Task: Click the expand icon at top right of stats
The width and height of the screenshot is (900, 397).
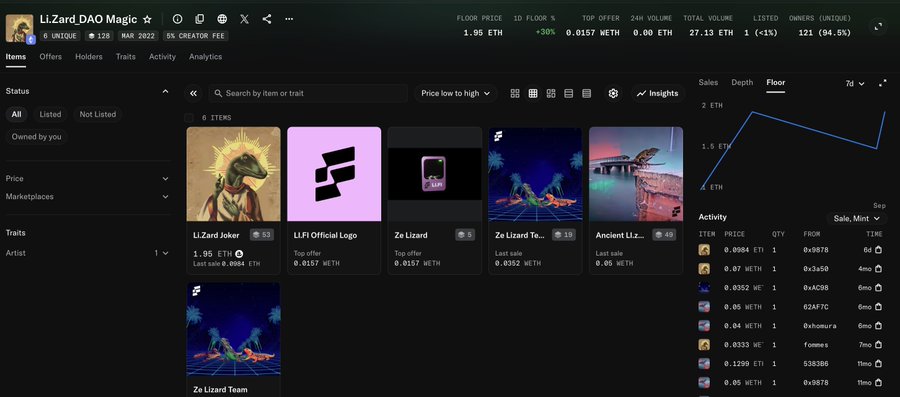Action: coord(878,26)
